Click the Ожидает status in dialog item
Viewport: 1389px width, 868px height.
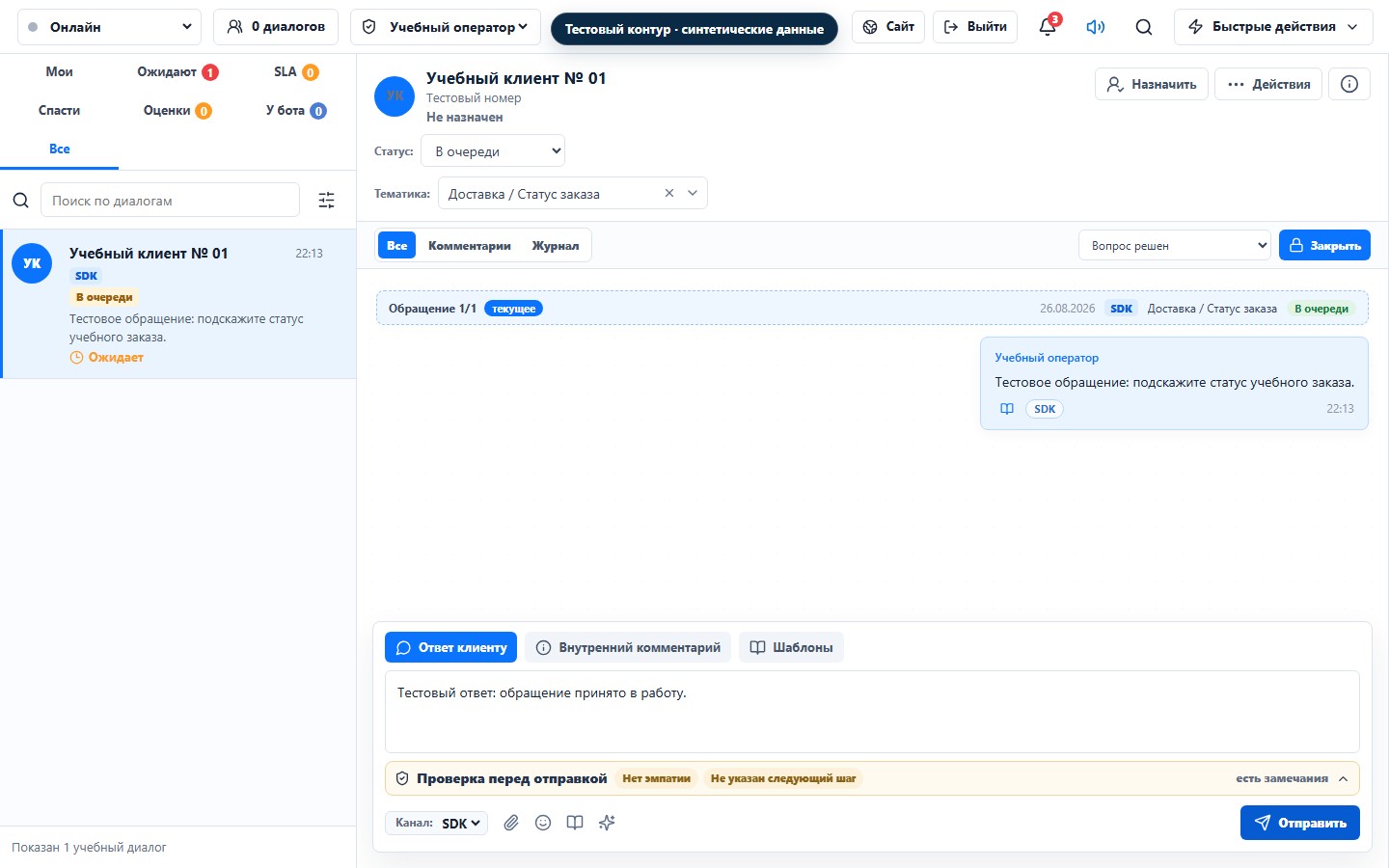[x=107, y=357]
